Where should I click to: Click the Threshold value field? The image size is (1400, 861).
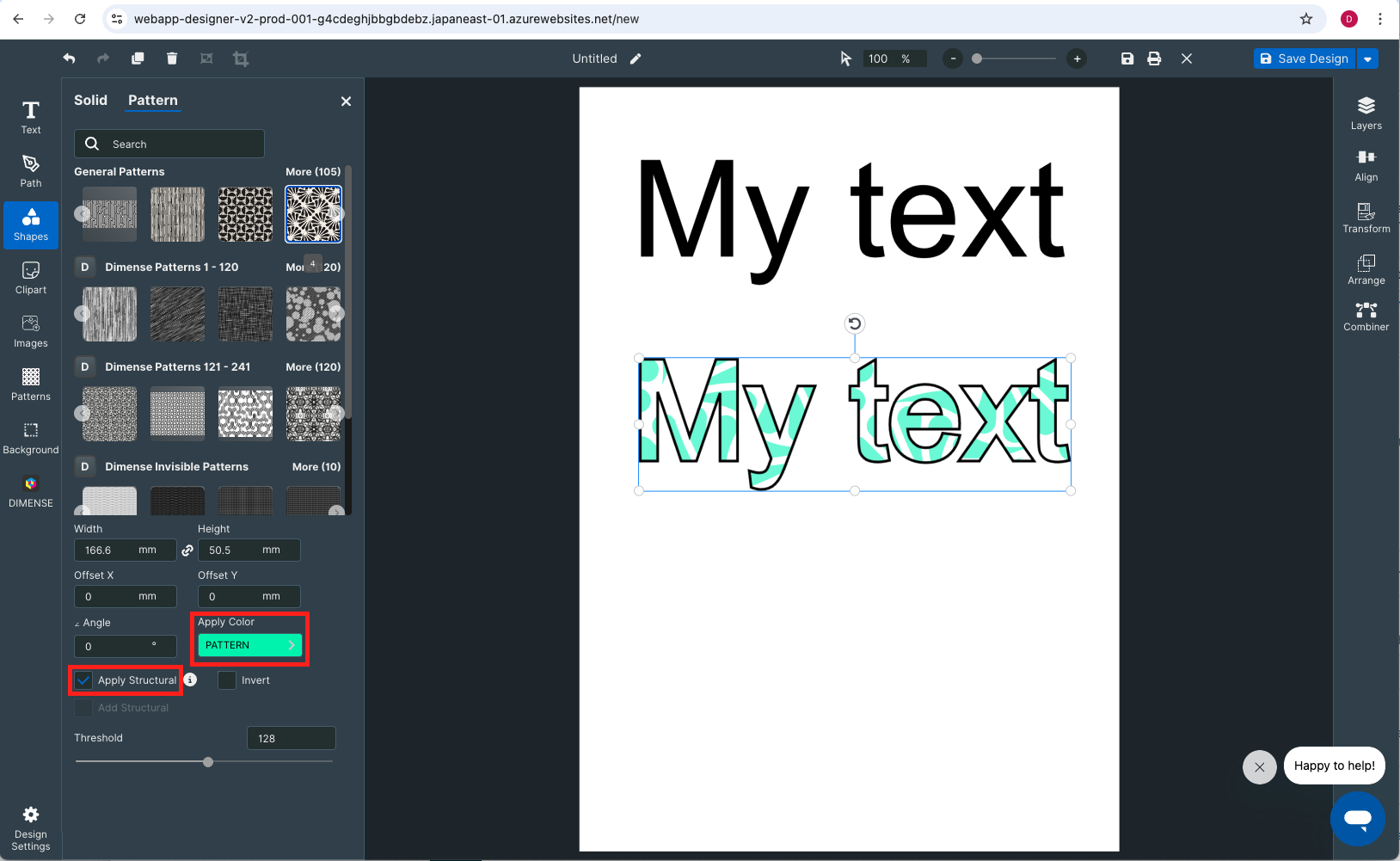point(292,738)
